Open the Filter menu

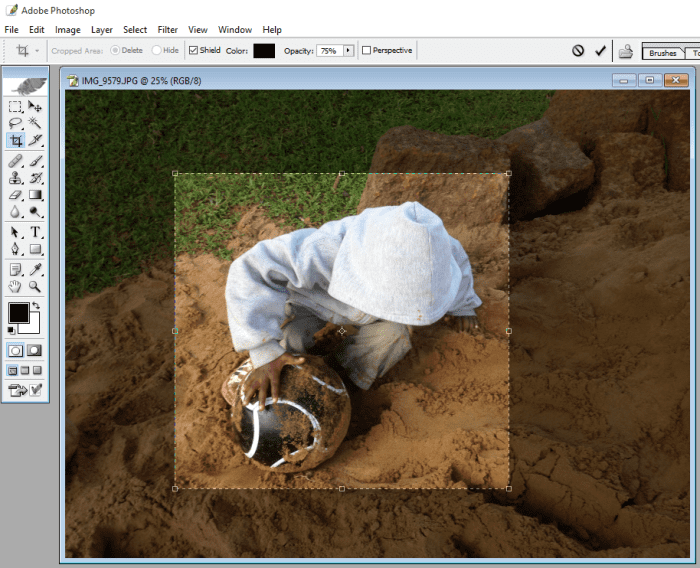(x=169, y=30)
